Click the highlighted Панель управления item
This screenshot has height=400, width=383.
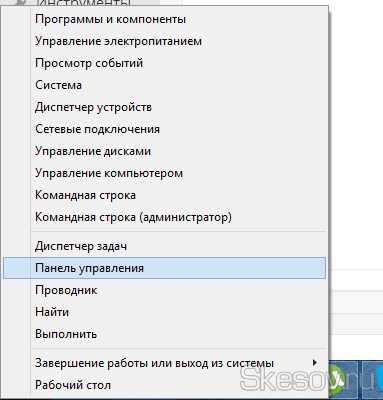[164, 268]
